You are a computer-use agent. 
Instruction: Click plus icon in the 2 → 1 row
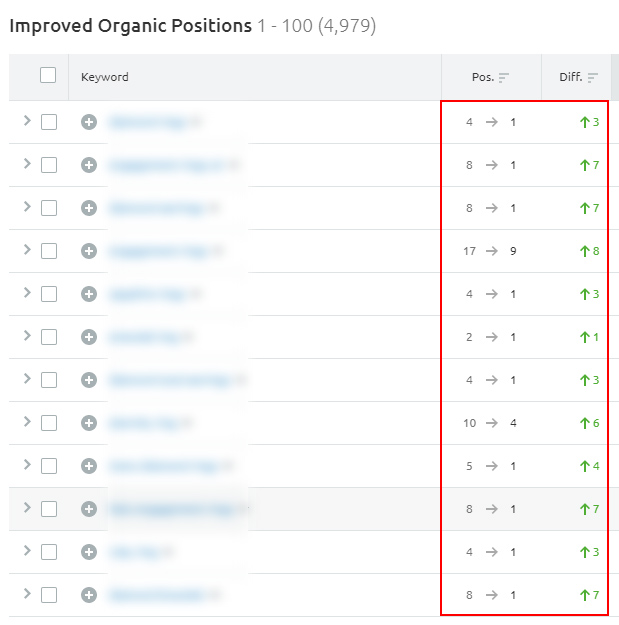tap(89, 337)
